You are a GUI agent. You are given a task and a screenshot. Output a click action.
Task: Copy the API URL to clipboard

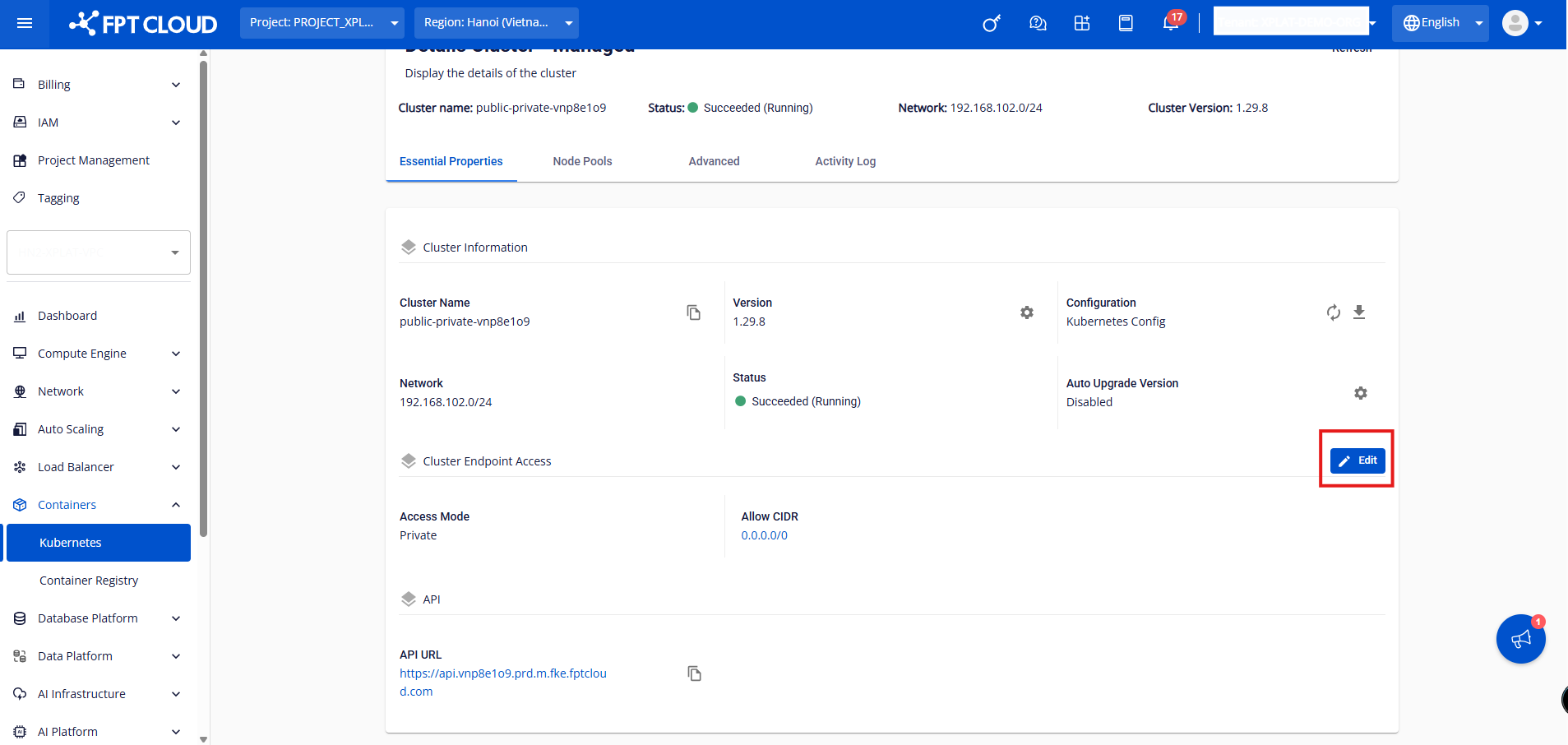pyautogui.click(x=694, y=673)
